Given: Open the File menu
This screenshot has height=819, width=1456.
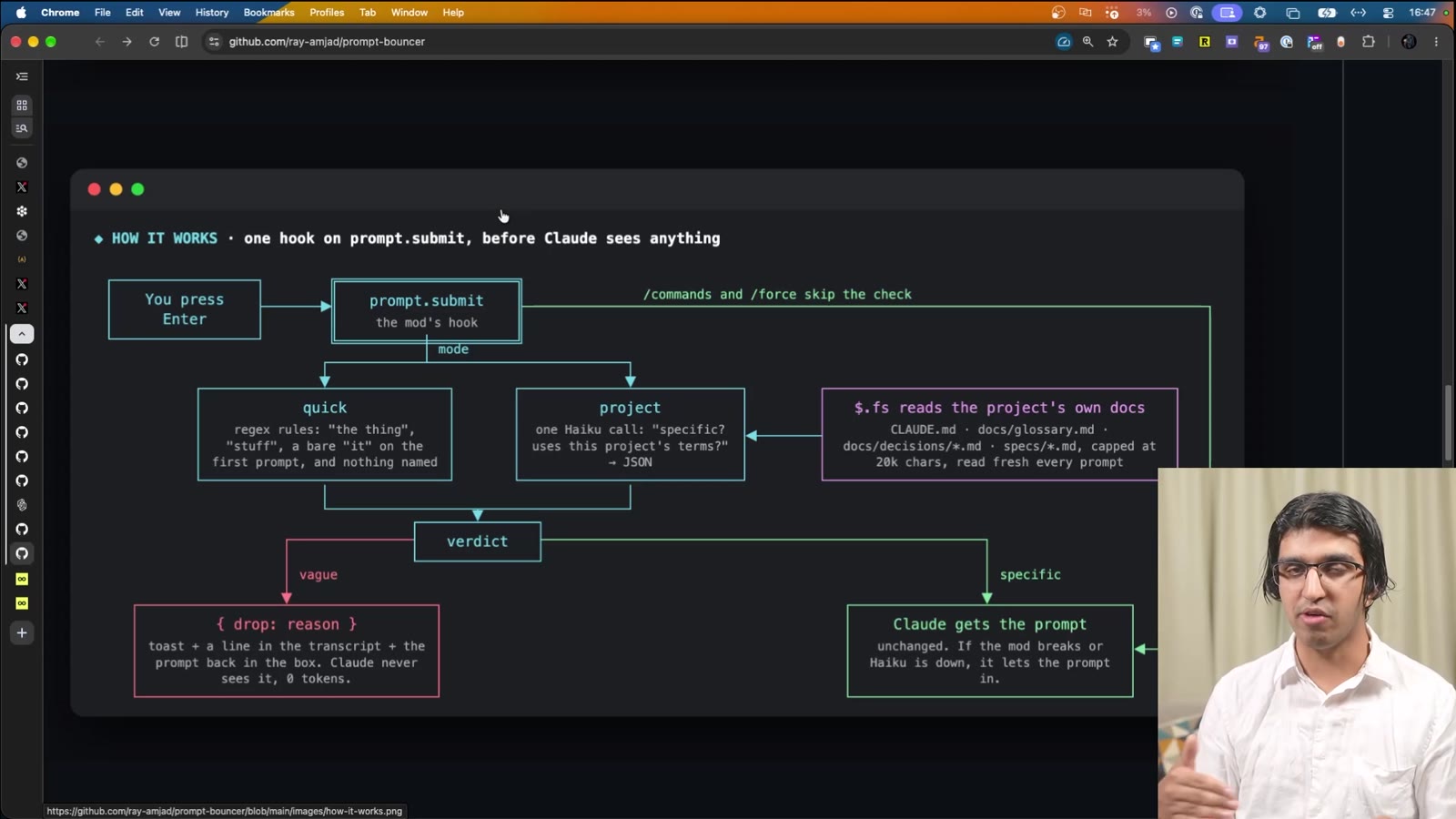Looking at the screenshot, I should (x=103, y=13).
